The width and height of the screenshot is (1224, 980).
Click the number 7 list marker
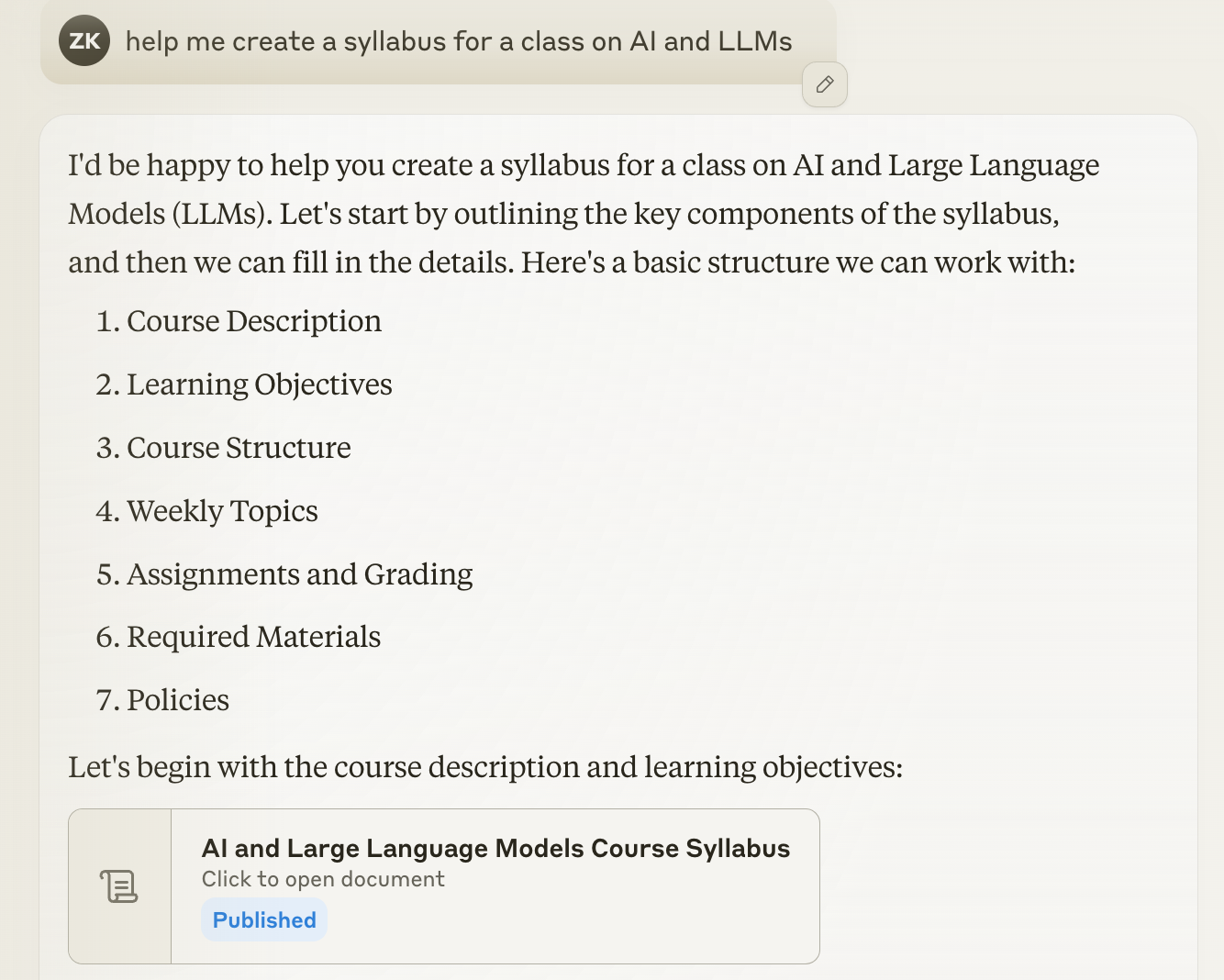(x=107, y=700)
